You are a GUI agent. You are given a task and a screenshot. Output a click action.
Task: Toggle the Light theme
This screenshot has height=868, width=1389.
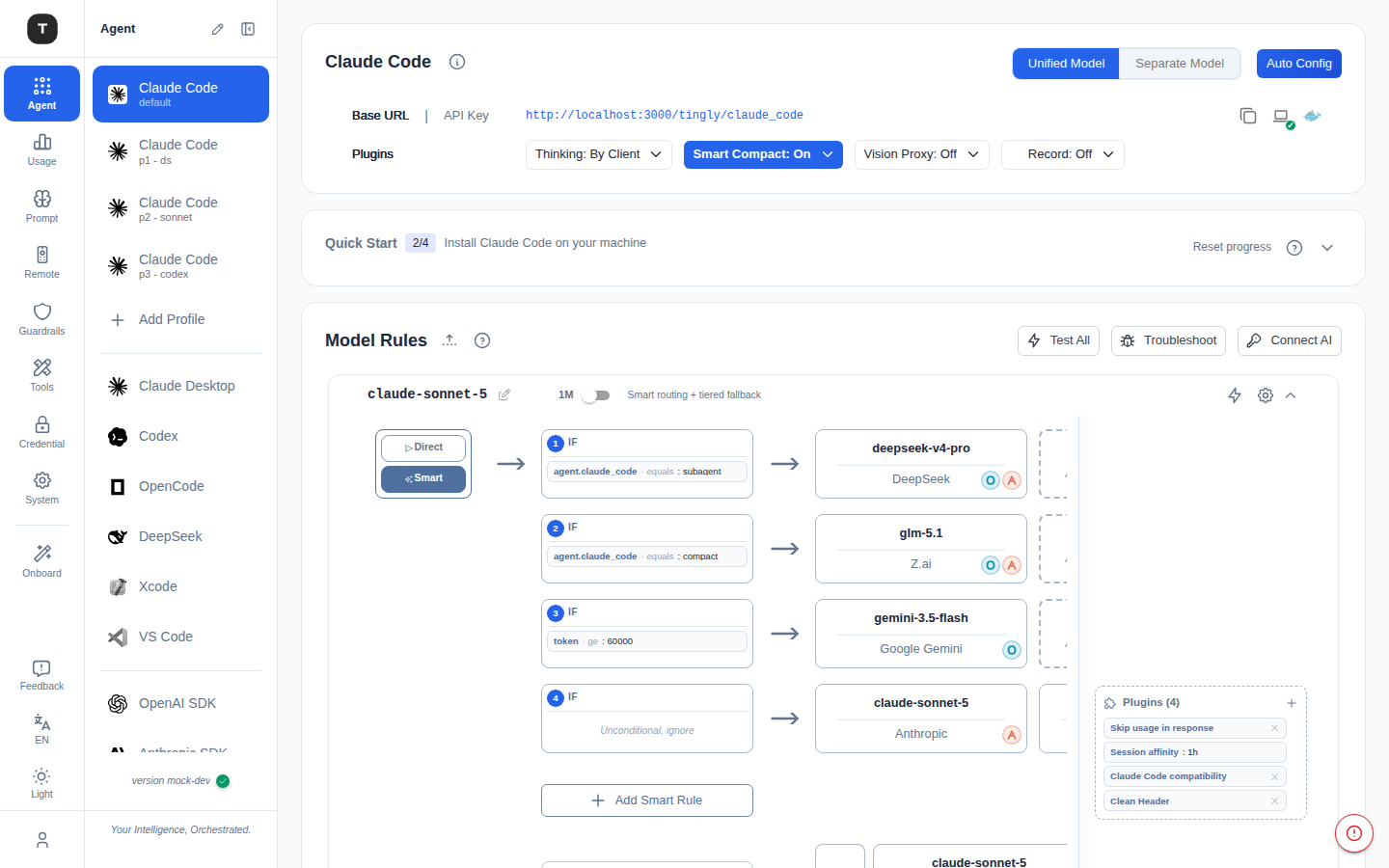(41, 783)
